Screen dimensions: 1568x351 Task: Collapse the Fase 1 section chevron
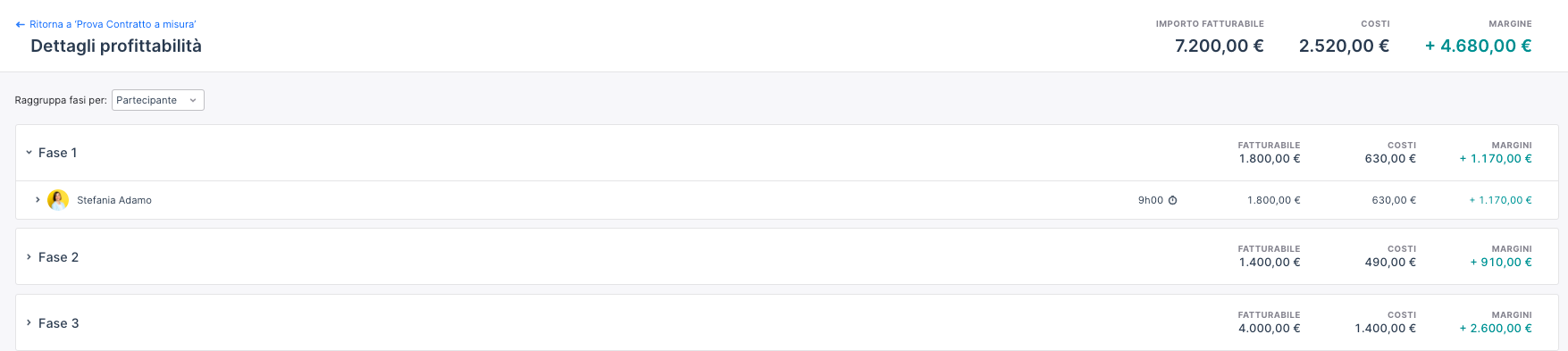[29, 153]
